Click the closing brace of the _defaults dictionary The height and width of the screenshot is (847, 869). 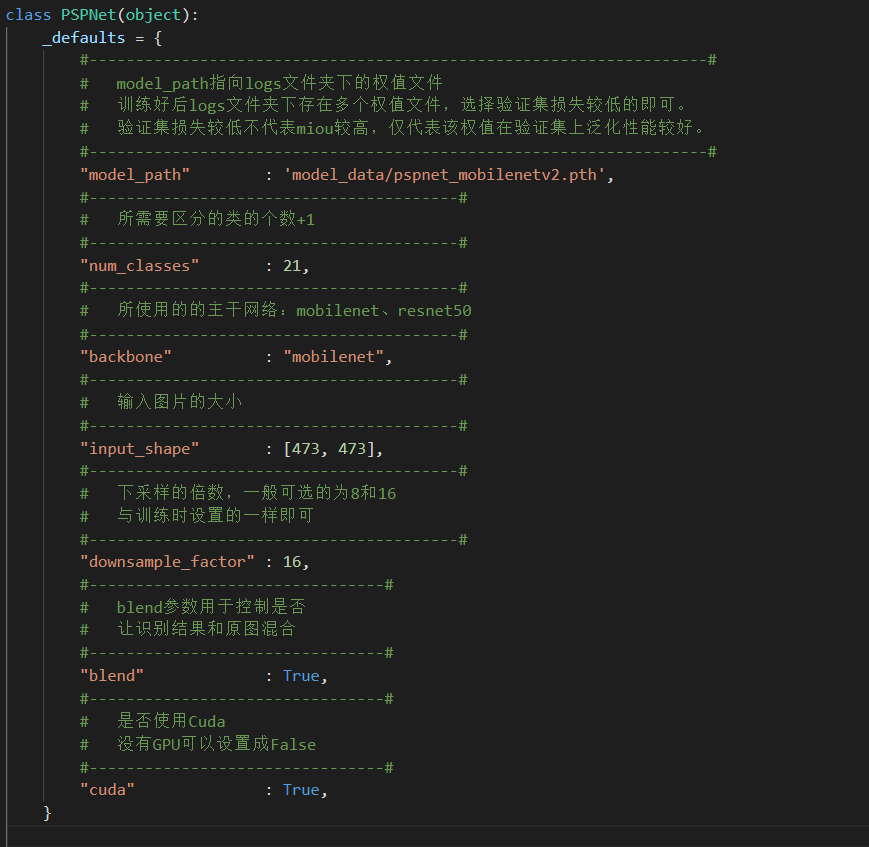pos(47,812)
